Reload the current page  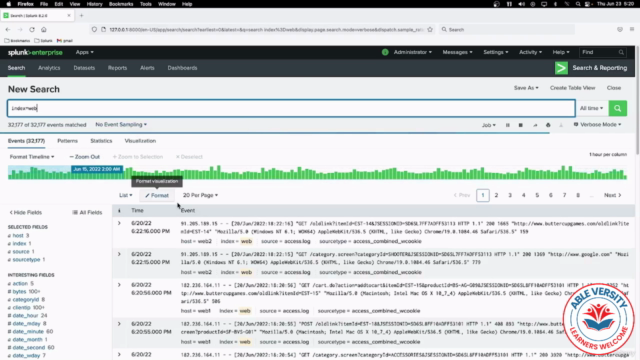coord(32,29)
